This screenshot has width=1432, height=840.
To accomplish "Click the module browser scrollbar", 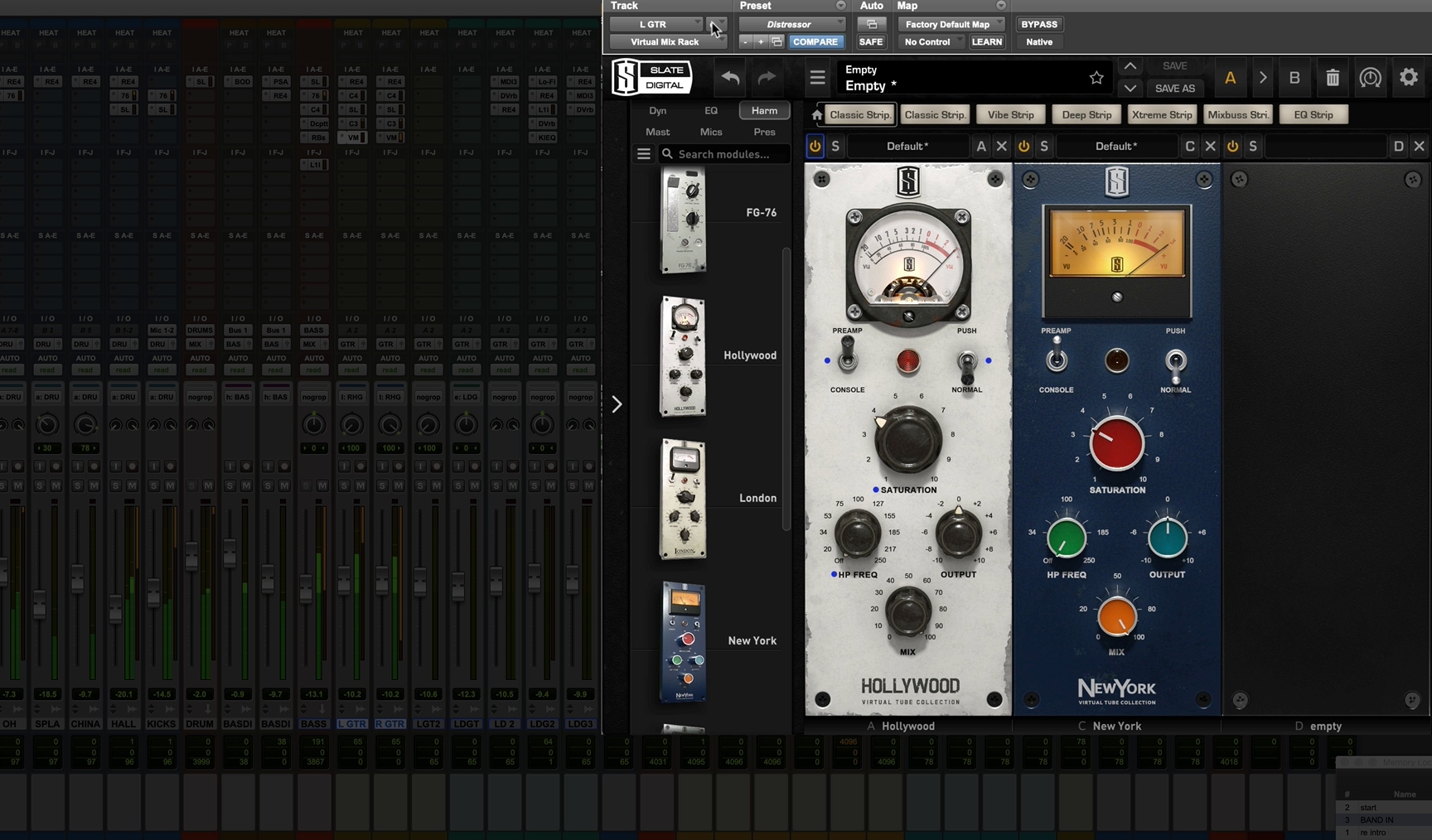I will (x=786, y=389).
